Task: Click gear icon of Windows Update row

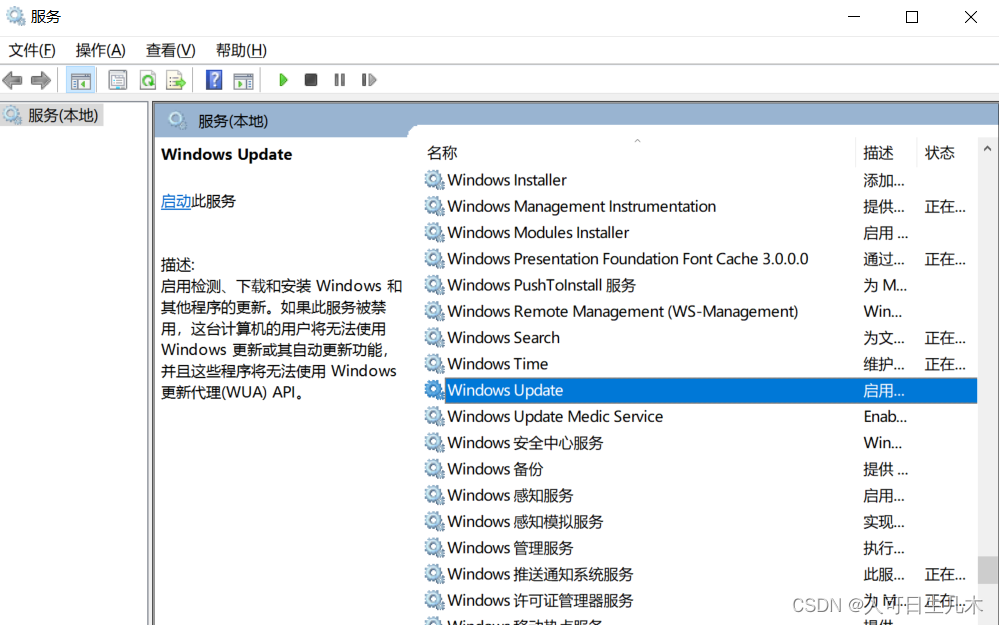Action: coord(435,390)
